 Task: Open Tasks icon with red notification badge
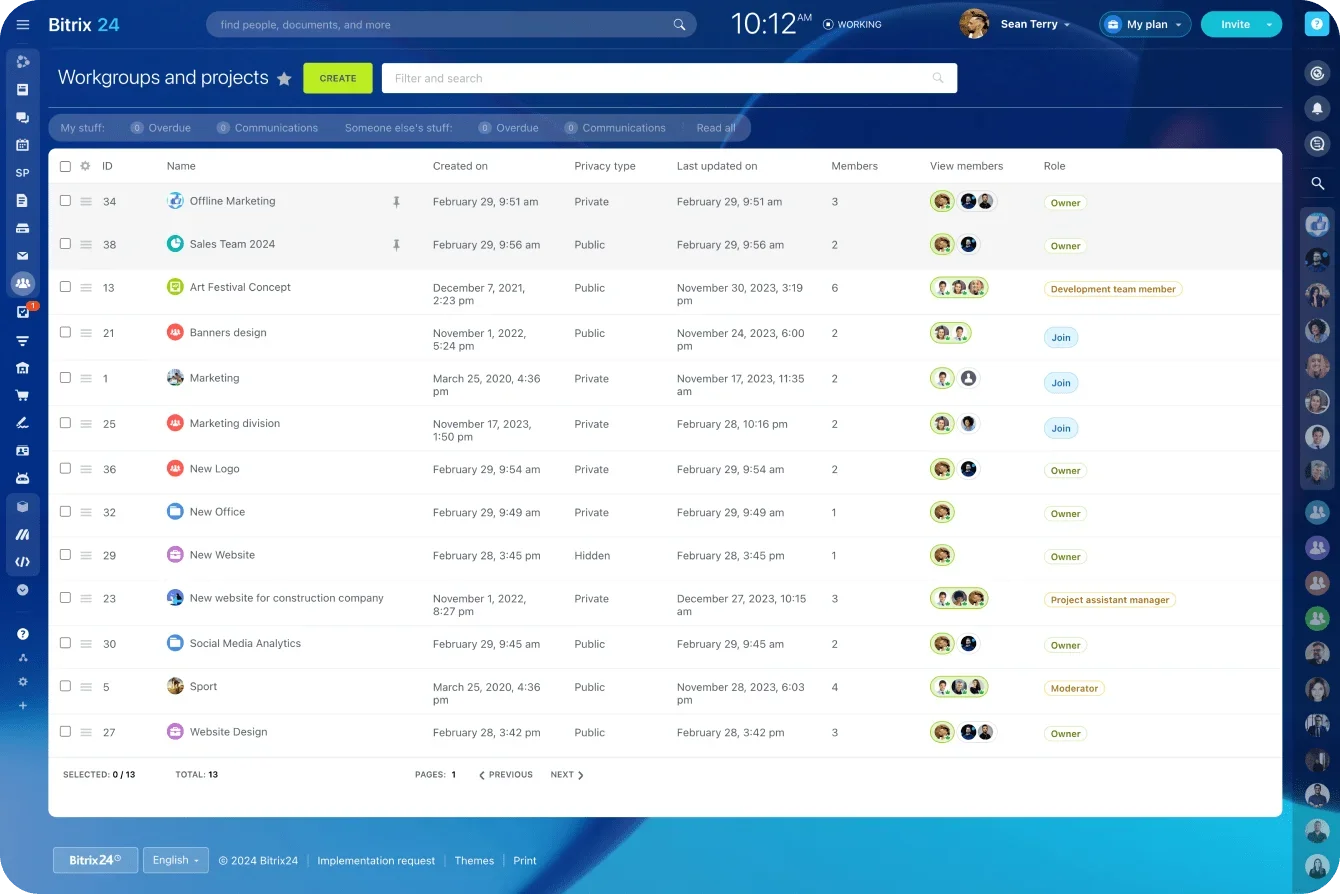point(22,312)
